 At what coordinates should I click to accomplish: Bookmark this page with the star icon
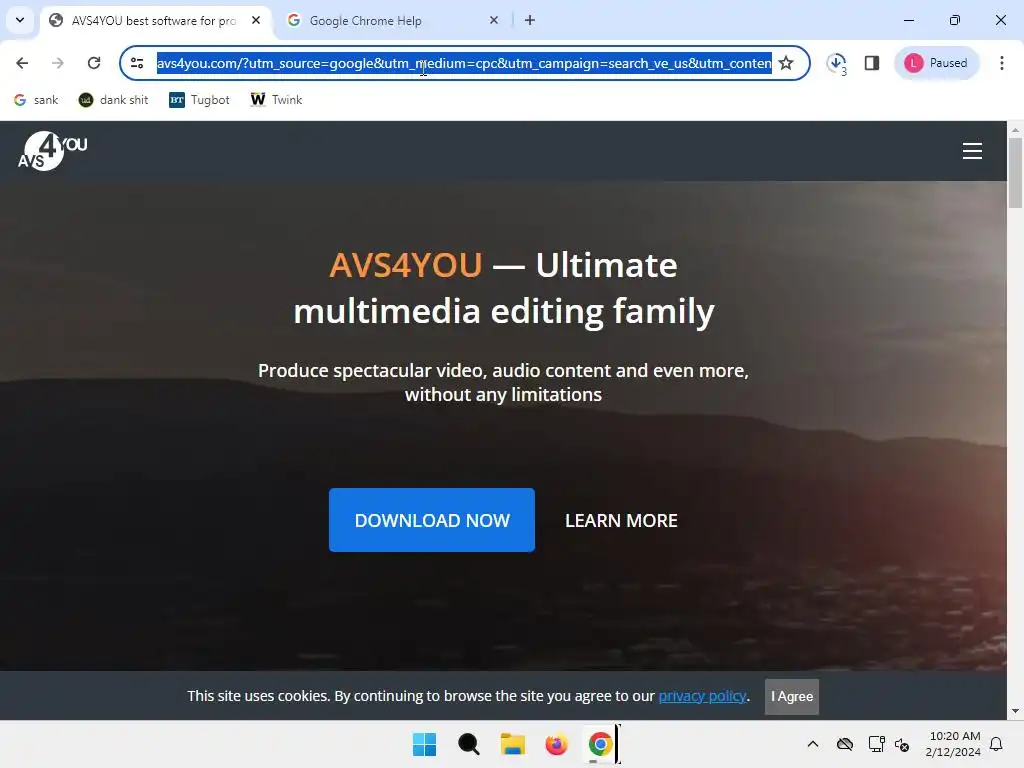(786, 63)
